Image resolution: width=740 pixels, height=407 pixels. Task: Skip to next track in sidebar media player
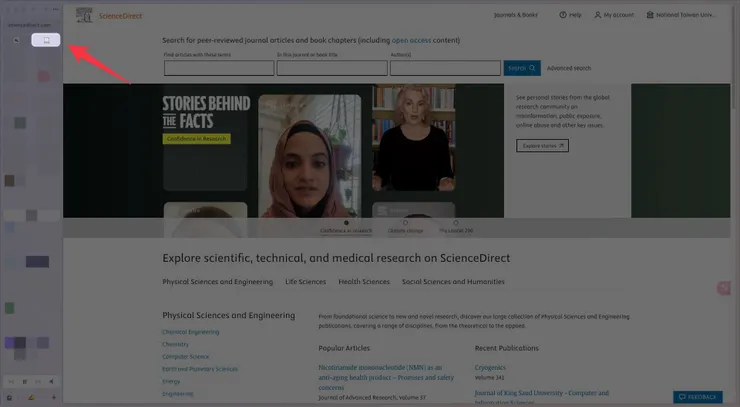(x=38, y=382)
